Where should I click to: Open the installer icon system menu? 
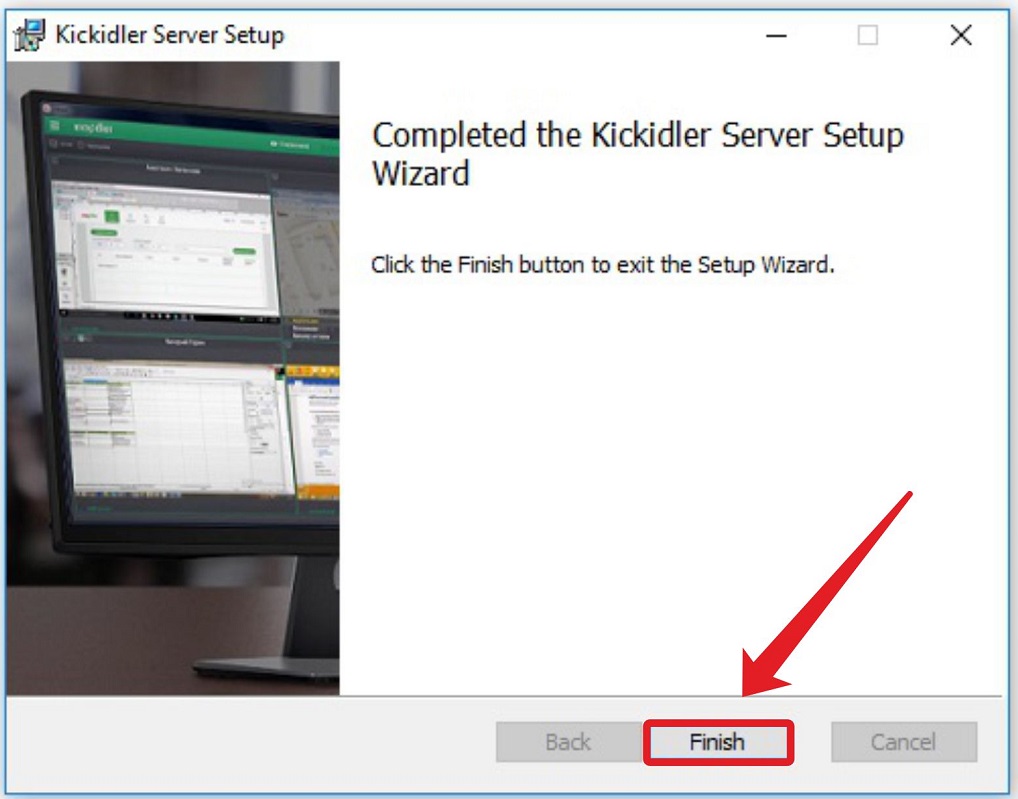(30, 34)
